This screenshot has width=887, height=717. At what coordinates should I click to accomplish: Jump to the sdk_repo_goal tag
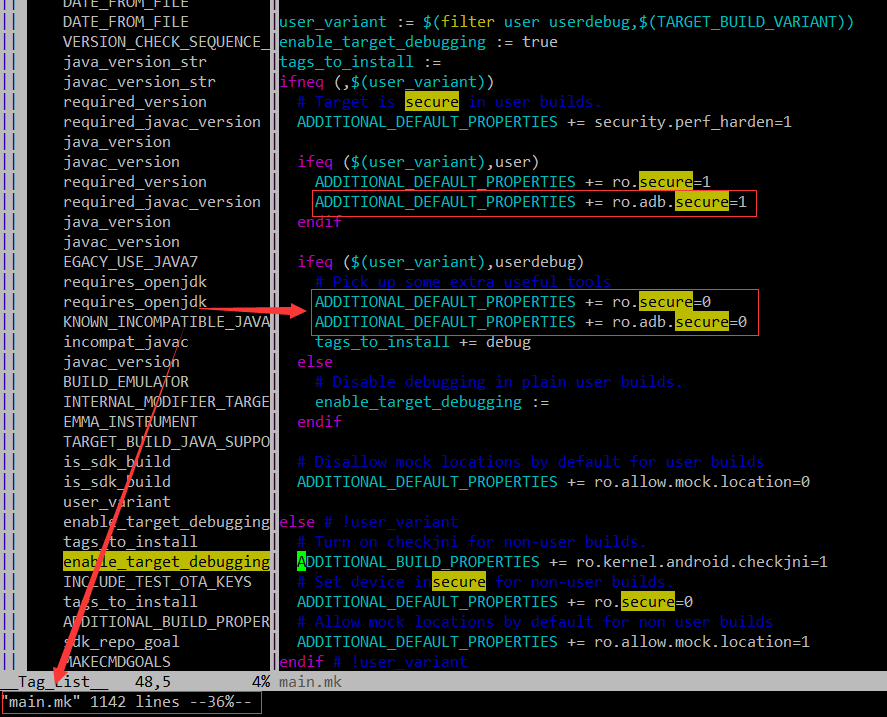click(x=122, y=641)
